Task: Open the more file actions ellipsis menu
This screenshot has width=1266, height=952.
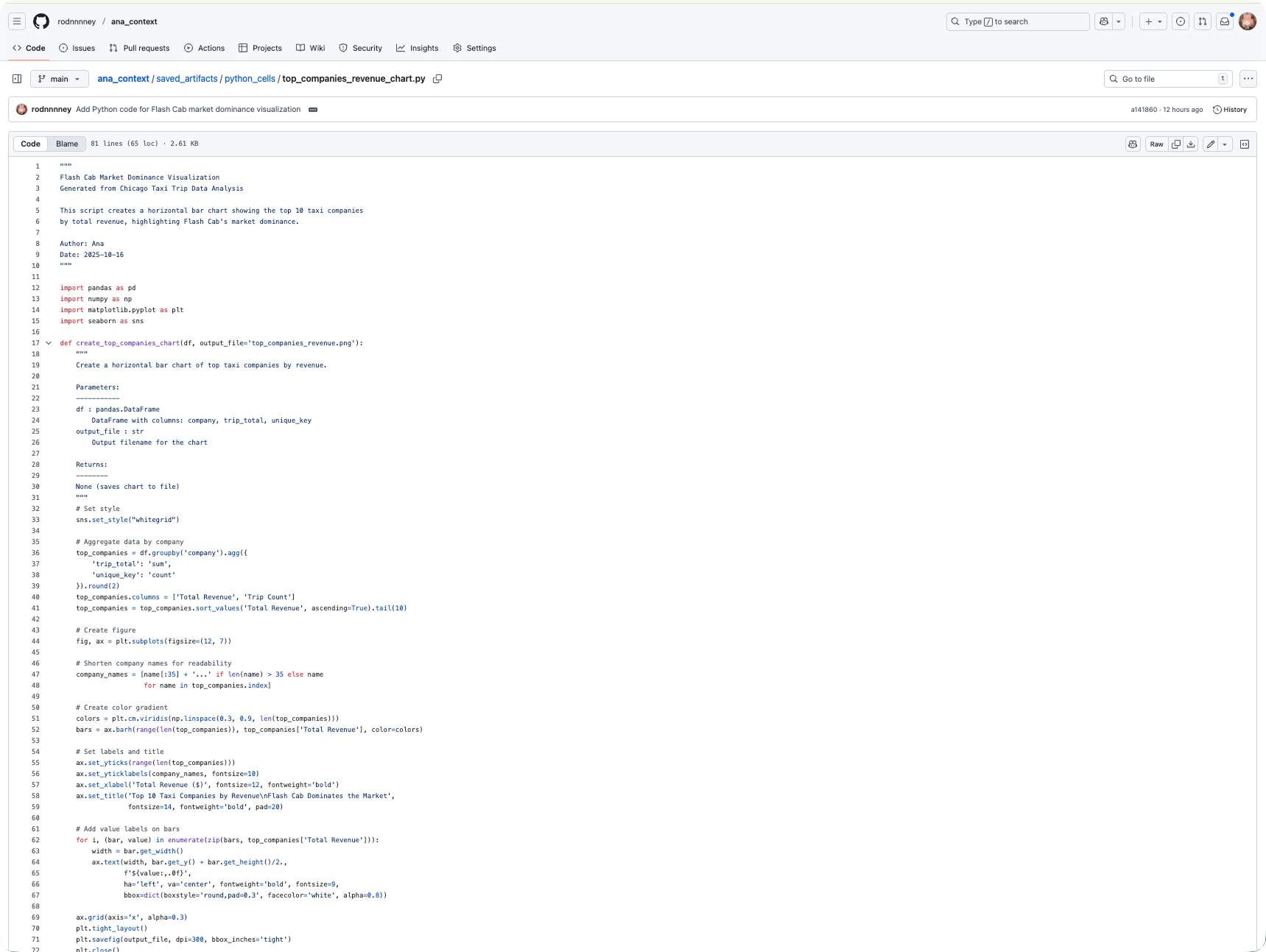Action: 1248,79
